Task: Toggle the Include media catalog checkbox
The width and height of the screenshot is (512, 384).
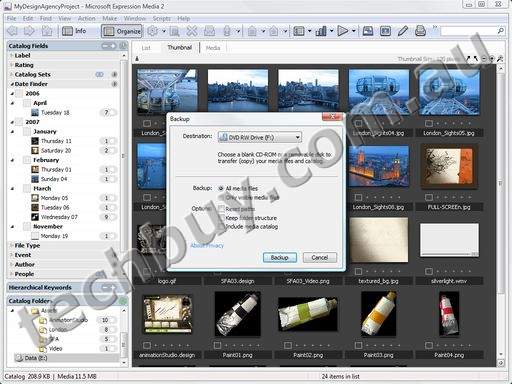Action: [221, 227]
